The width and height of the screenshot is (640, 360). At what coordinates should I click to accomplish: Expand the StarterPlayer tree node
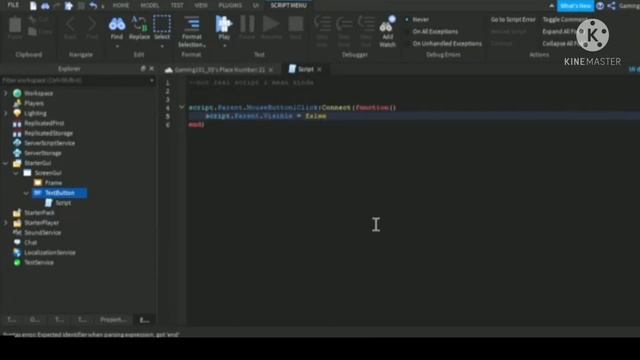point(5,223)
